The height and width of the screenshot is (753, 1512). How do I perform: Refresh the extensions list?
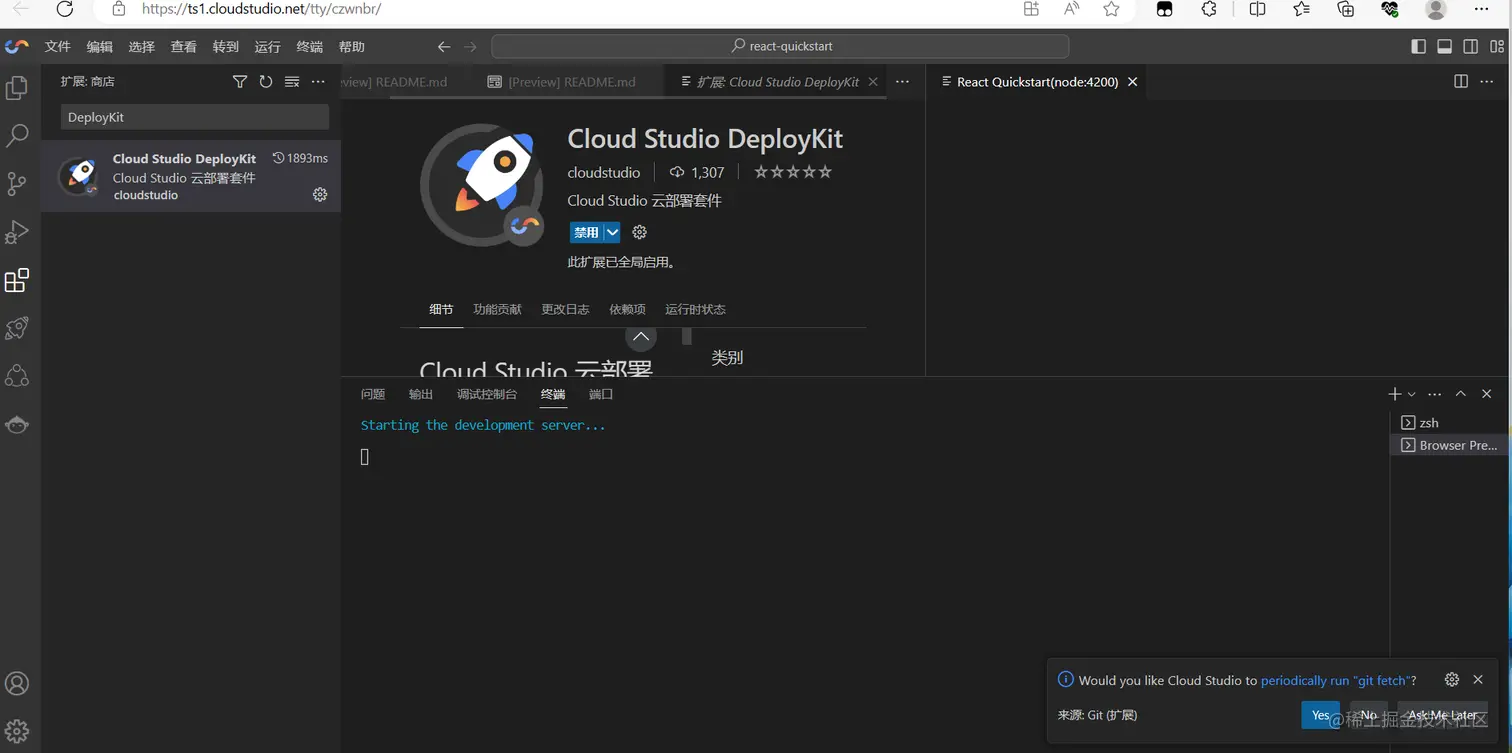point(266,82)
